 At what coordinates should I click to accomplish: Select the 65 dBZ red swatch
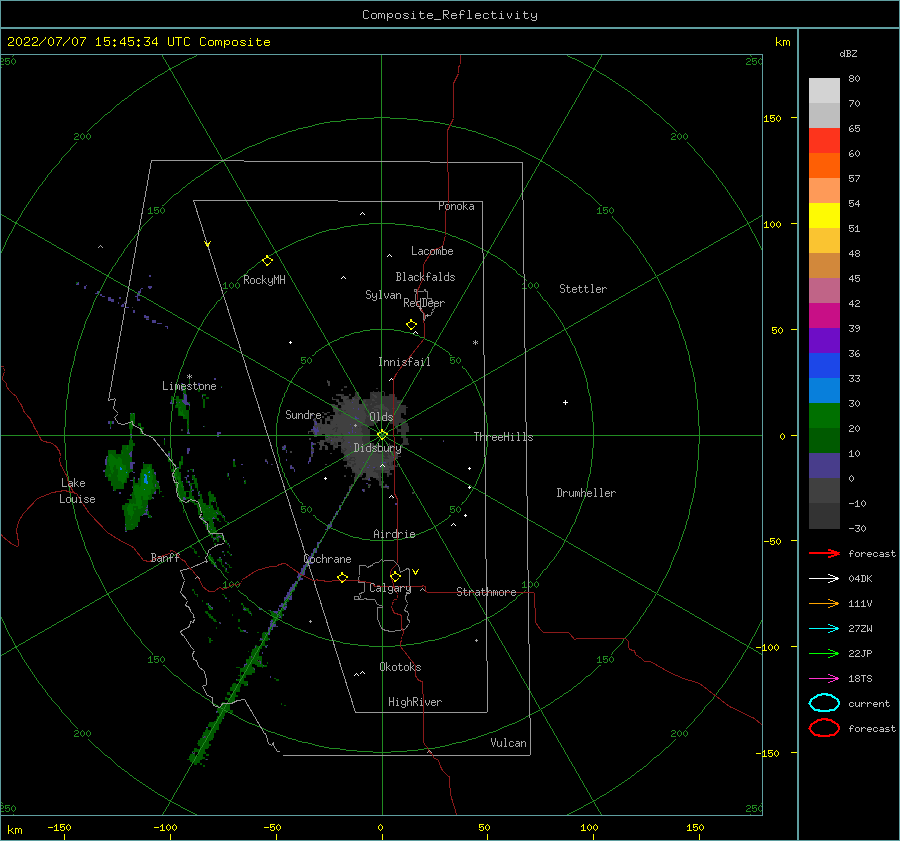pos(824,140)
